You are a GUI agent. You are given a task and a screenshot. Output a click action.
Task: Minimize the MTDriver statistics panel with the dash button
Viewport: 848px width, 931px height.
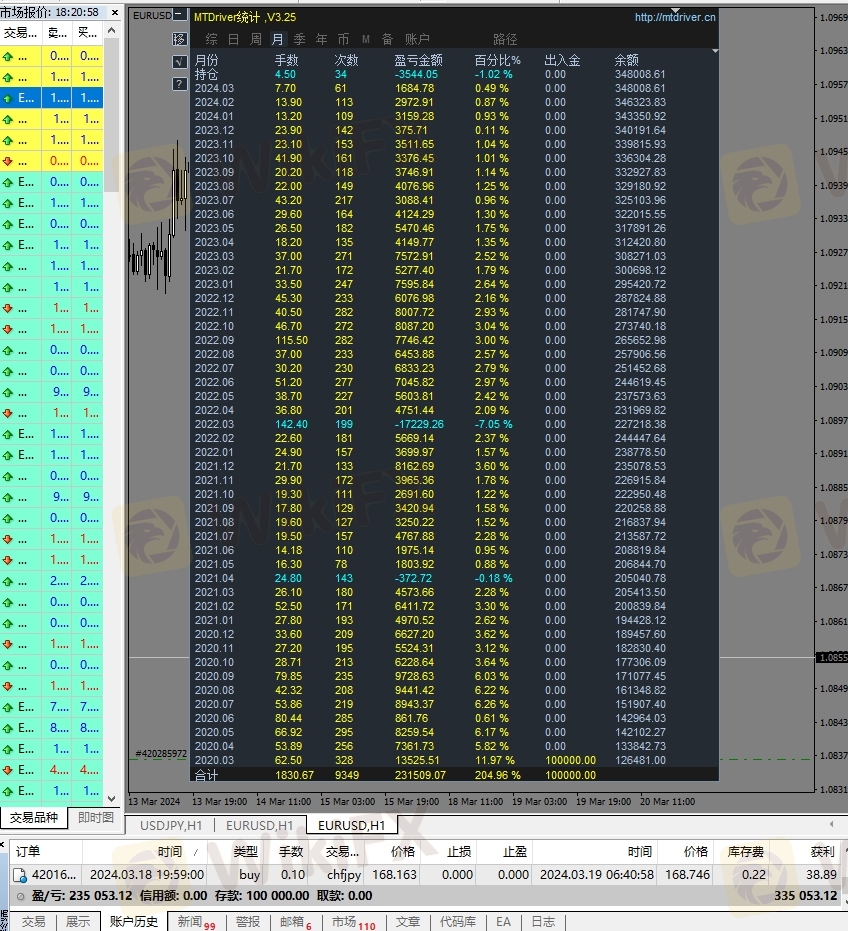coord(180,15)
